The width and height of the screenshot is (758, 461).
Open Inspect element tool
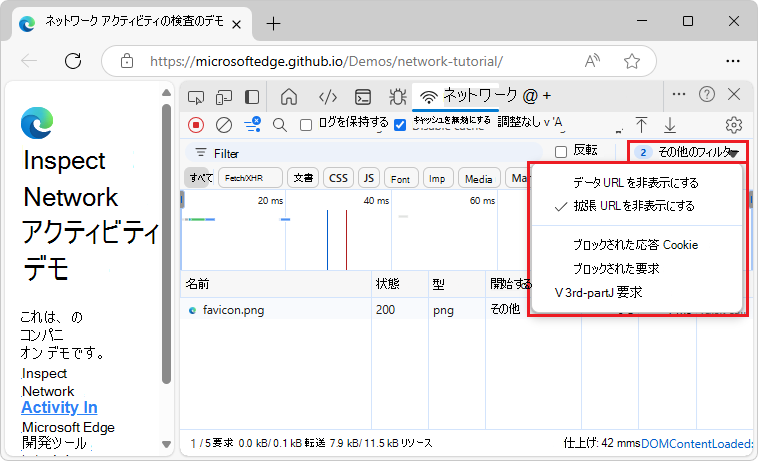(x=196, y=97)
